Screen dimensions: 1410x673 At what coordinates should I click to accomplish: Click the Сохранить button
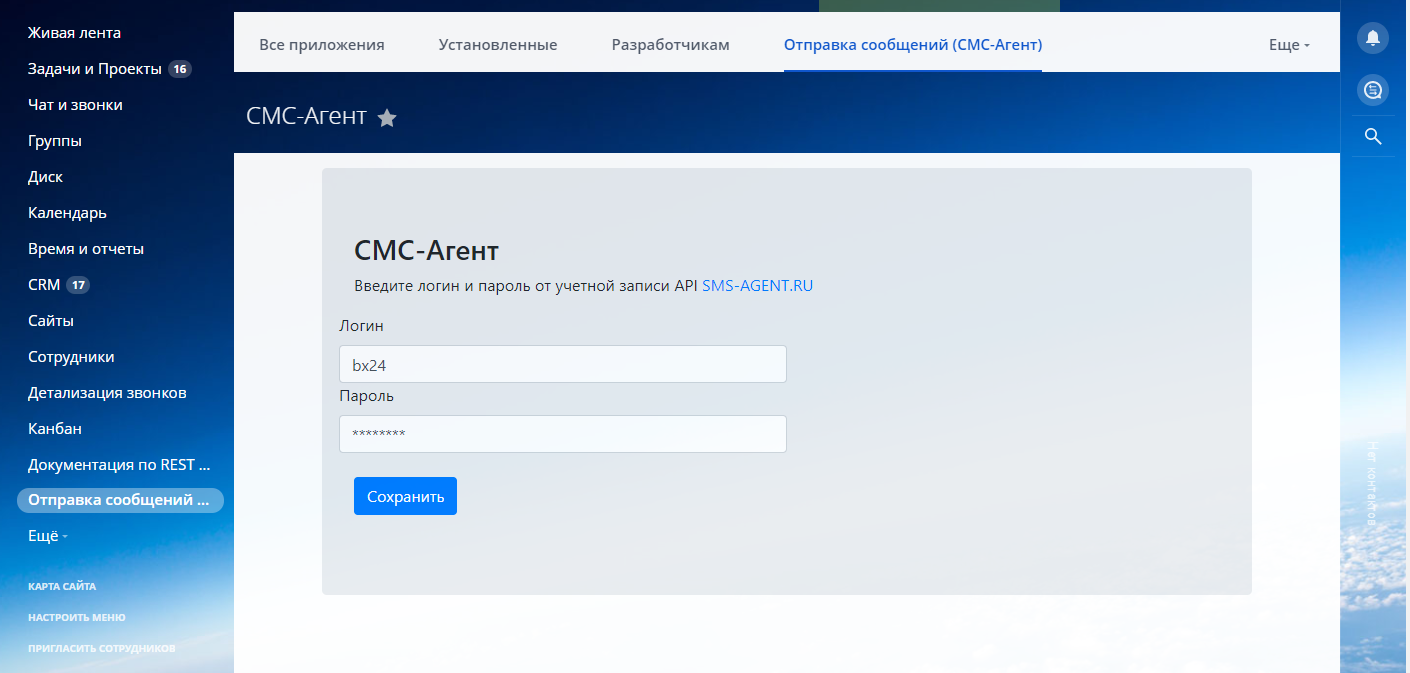click(x=405, y=496)
